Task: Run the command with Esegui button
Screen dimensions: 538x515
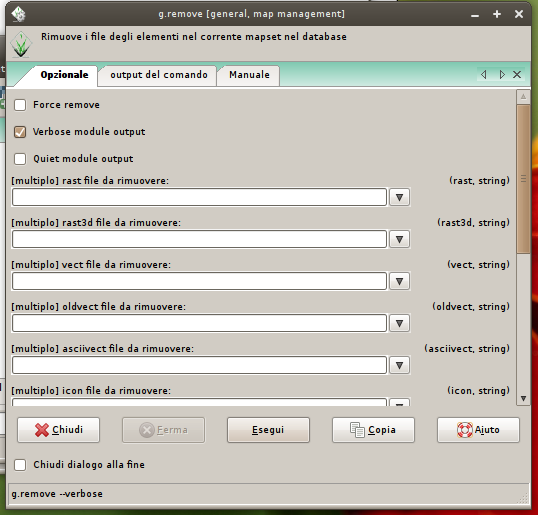Action: click(x=268, y=430)
